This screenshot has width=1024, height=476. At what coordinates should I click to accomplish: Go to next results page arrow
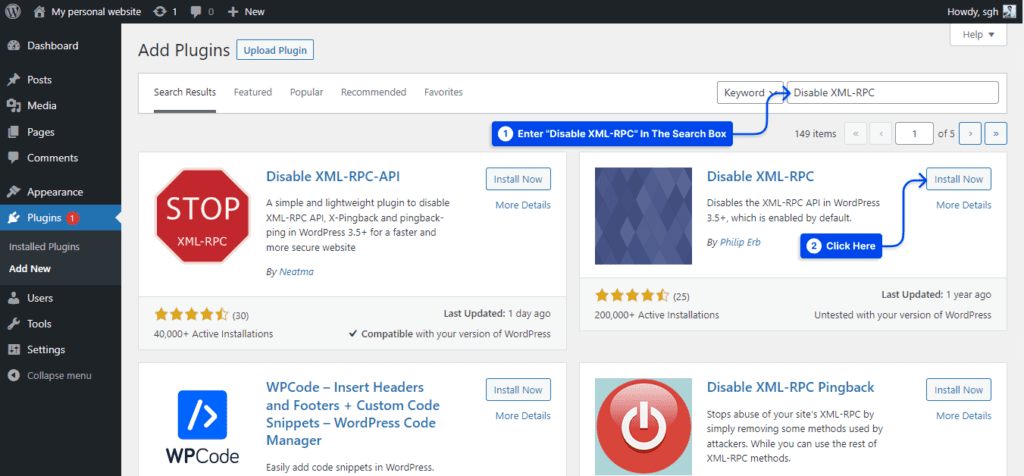(x=970, y=133)
